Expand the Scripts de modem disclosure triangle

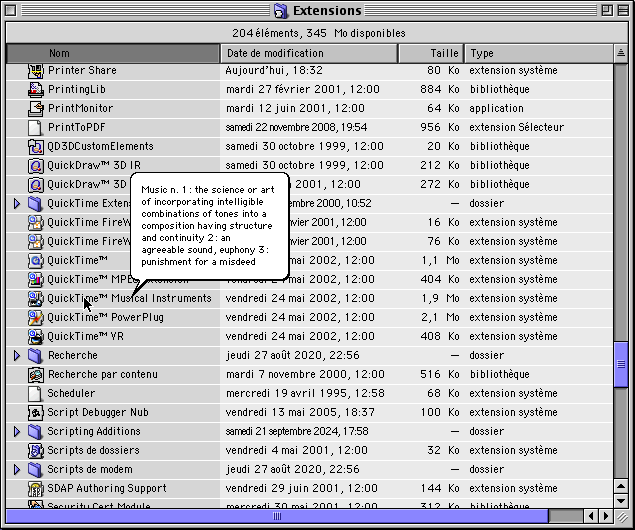click(17, 470)
